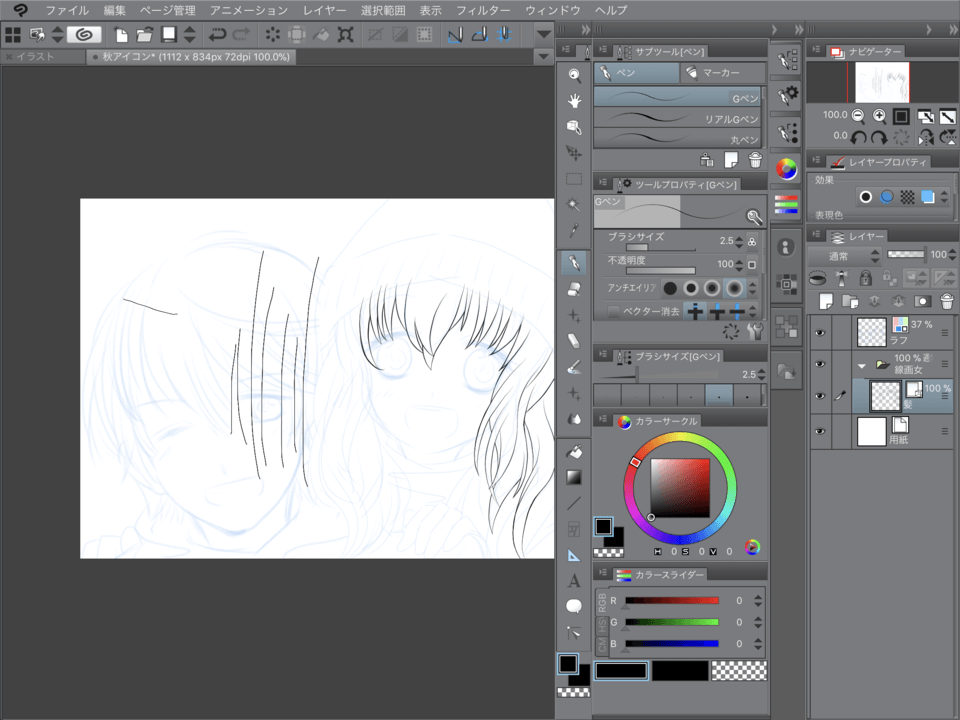Open the ファイル menu
This screenshot has height=720, width=960.
pos(66,10)
